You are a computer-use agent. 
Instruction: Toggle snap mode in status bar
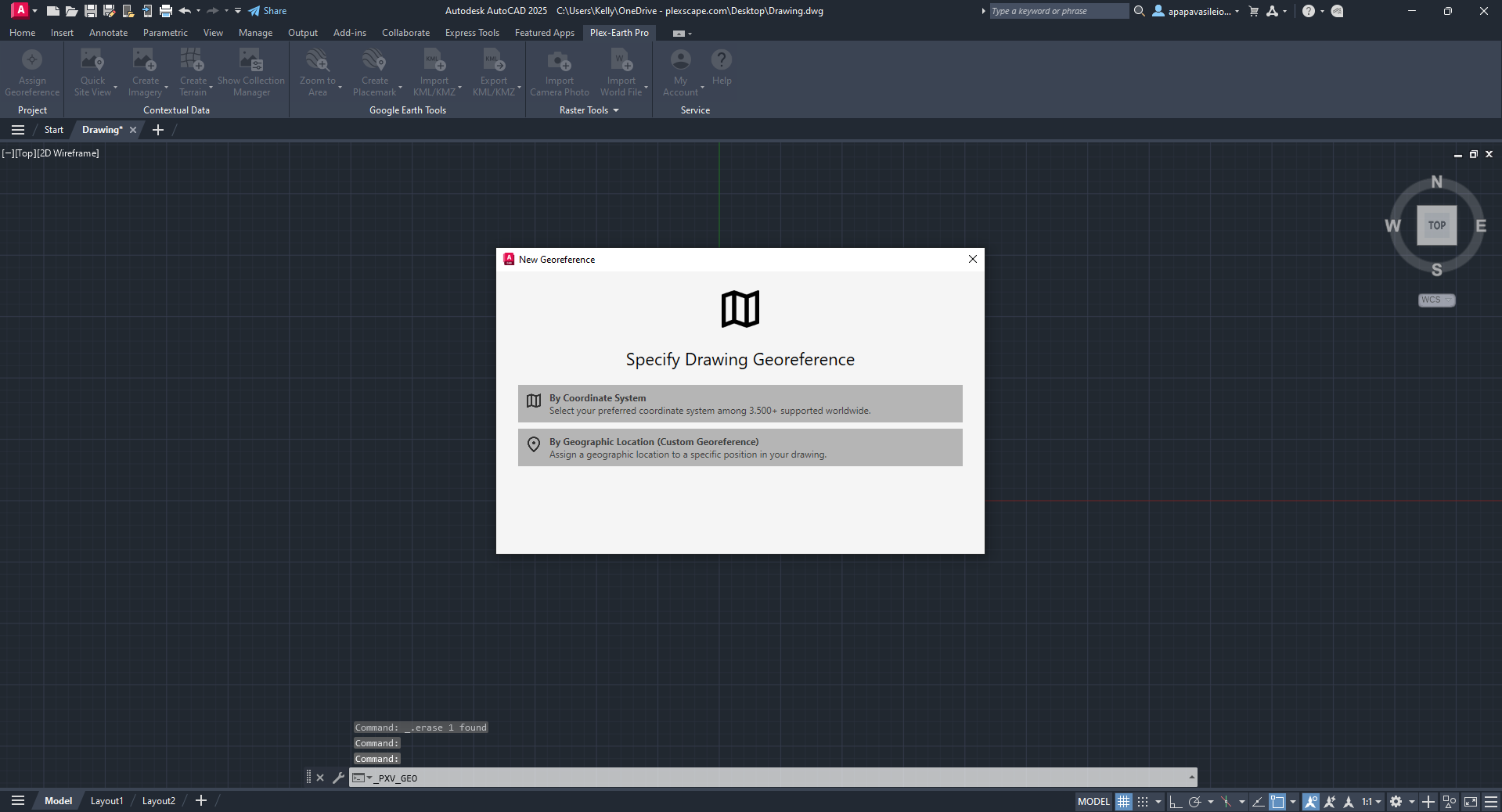1143,801
